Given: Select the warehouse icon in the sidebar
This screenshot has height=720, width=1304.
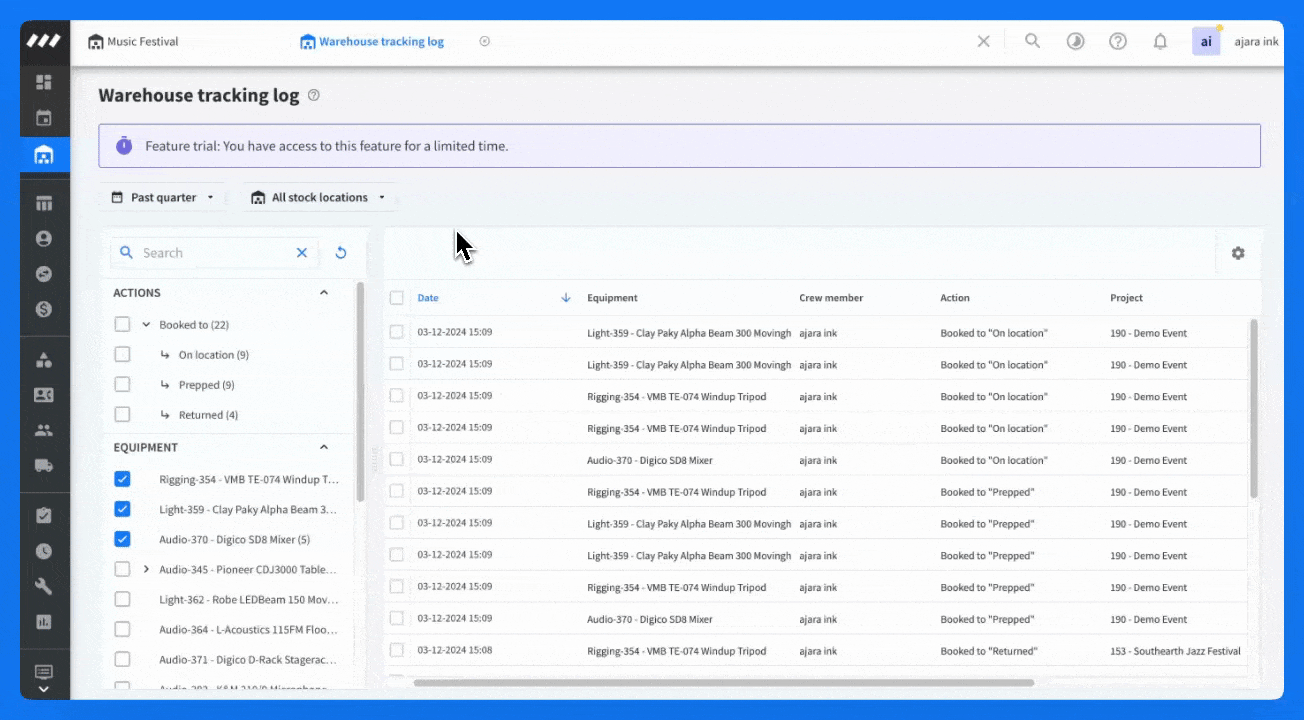Looking at the screenshot, I should point(44,155).
